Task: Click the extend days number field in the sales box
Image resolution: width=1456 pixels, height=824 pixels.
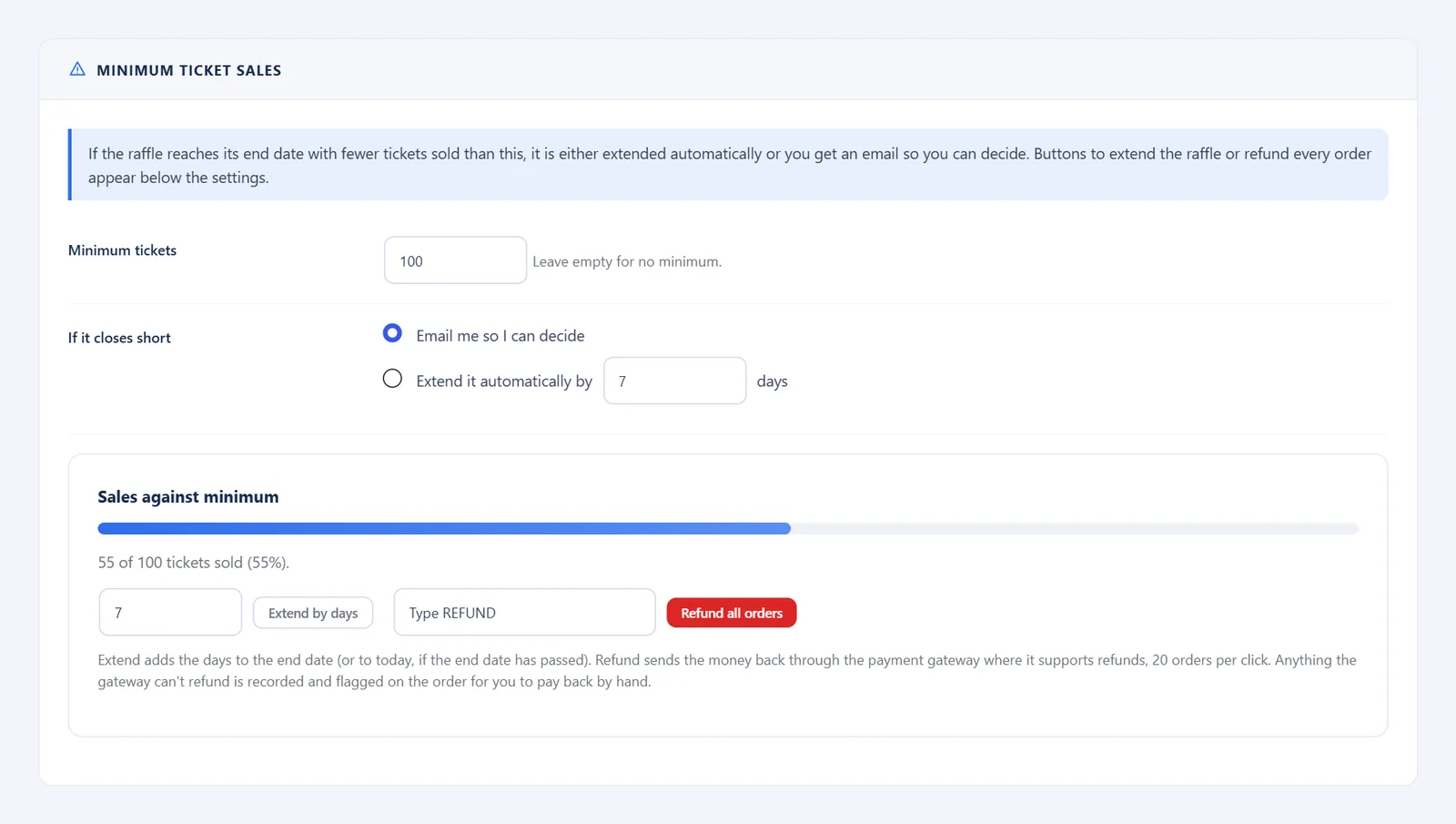Action: click(170, 612)
